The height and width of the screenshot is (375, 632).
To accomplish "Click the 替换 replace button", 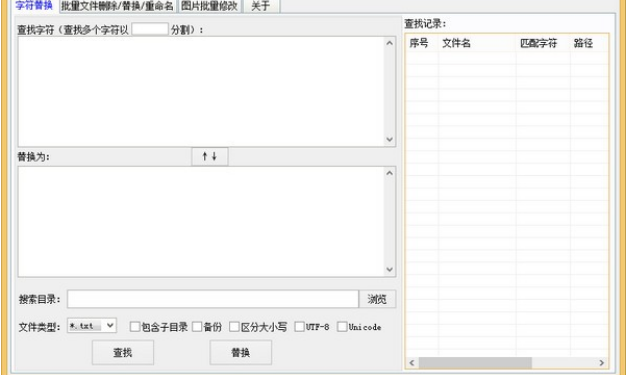I will 241,352.
